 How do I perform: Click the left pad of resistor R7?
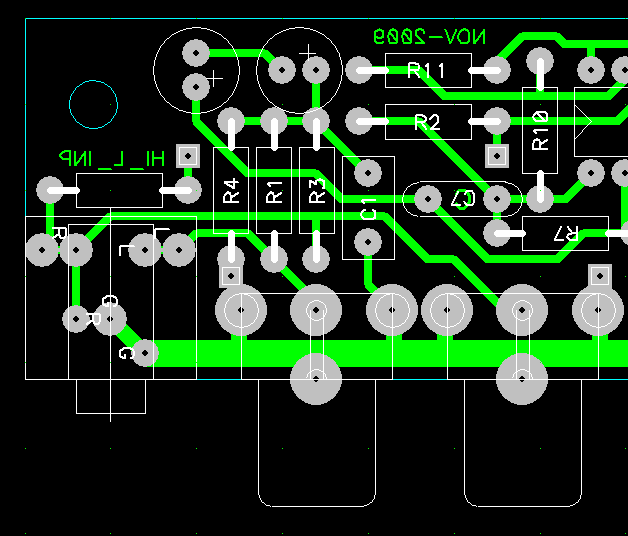pyautogui.click(x=497, y=233)
